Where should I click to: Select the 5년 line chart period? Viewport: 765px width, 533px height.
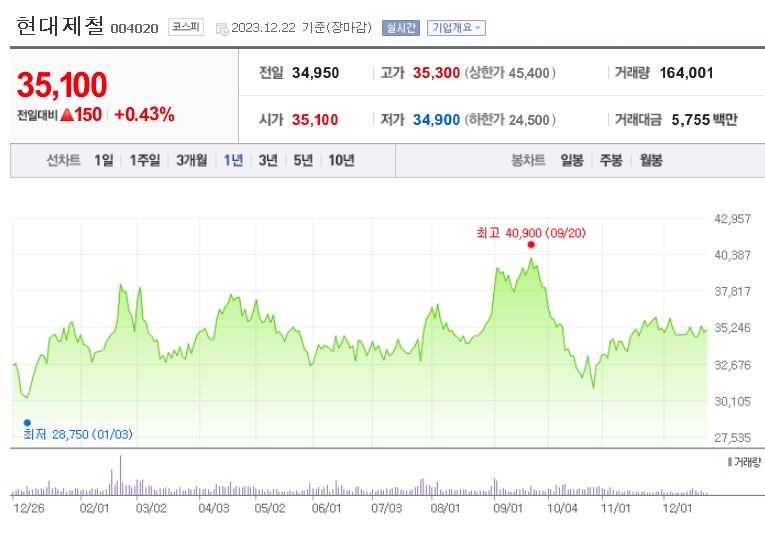click(x=303, y=160)
